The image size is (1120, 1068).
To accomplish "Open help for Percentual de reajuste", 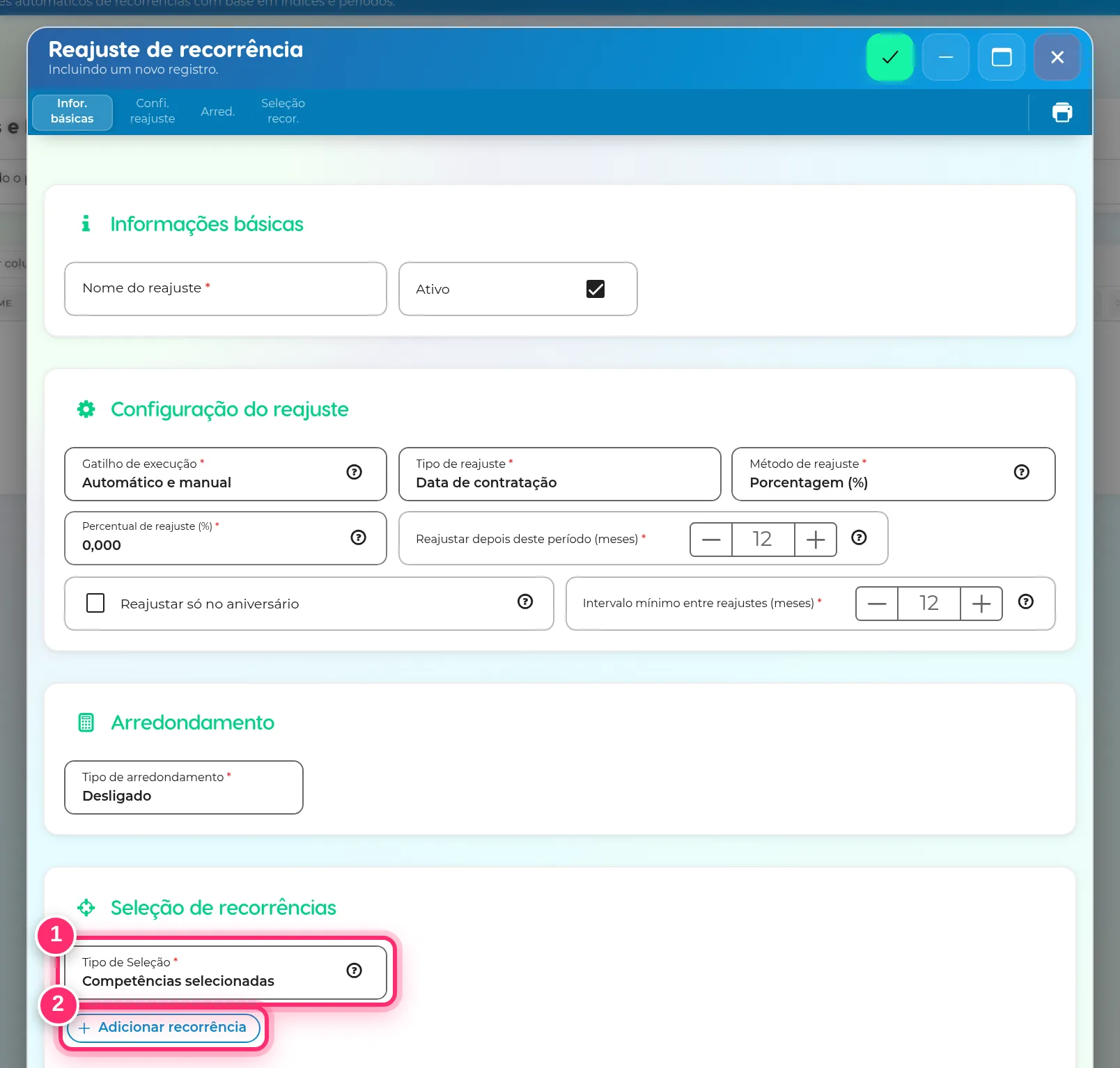I will click(x=358, y=537).
